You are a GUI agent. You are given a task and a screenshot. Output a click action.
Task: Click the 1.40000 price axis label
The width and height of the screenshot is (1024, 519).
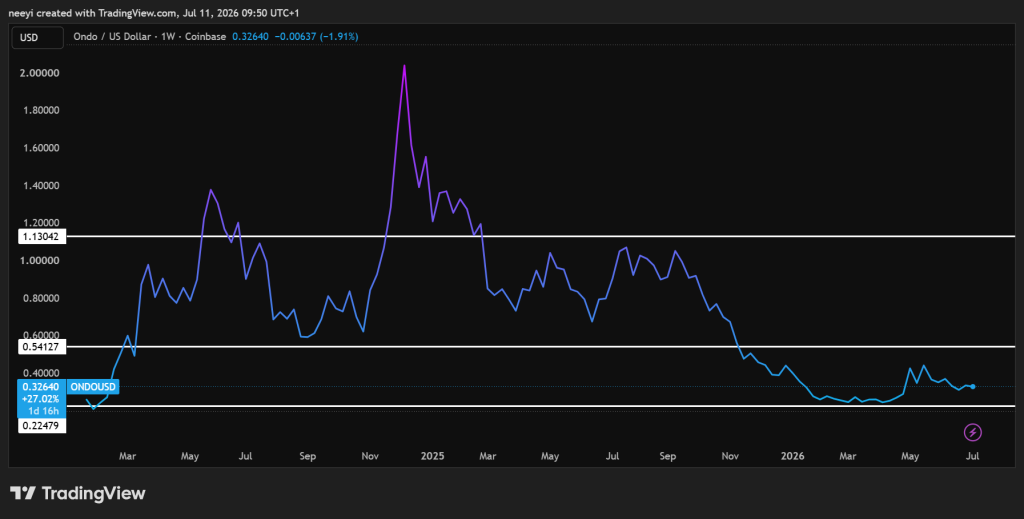pos(40,186)
